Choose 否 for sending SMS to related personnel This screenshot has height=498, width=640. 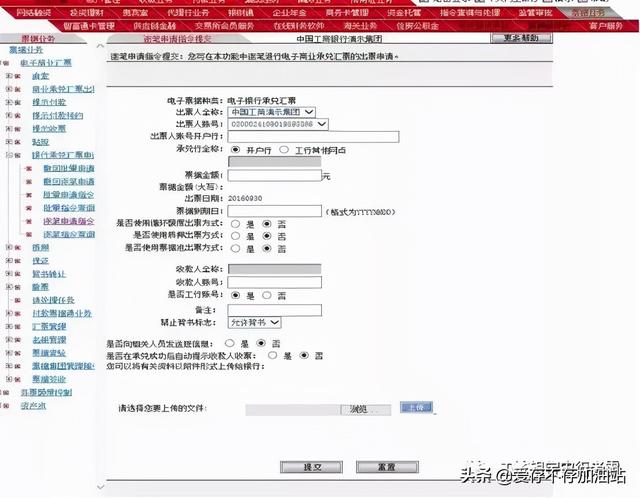click(x=261, y=343)
